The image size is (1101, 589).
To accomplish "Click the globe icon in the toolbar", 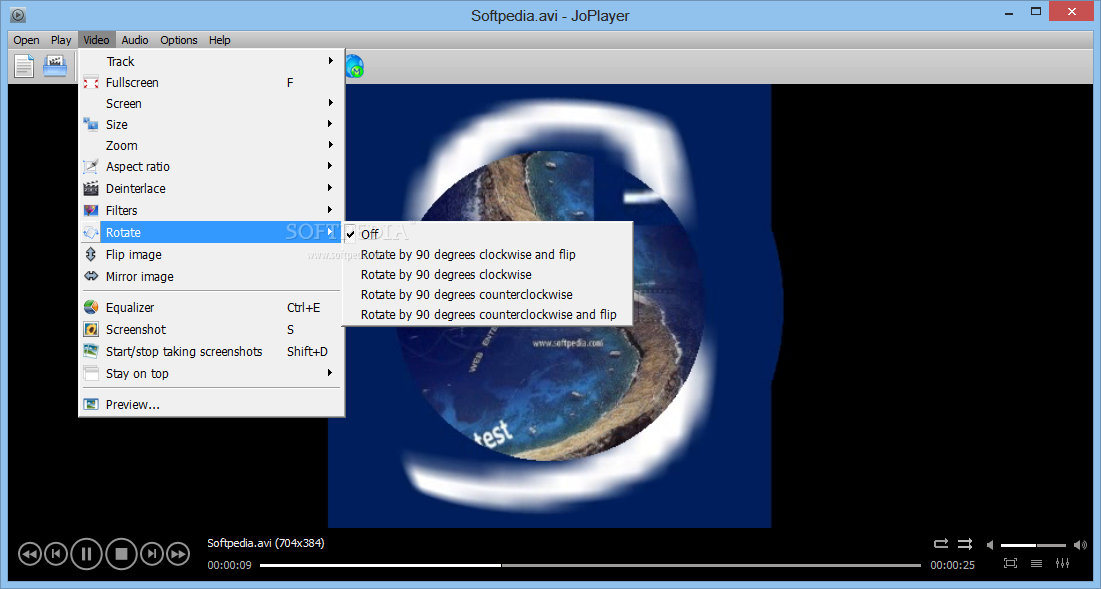I will pos(355,67).
